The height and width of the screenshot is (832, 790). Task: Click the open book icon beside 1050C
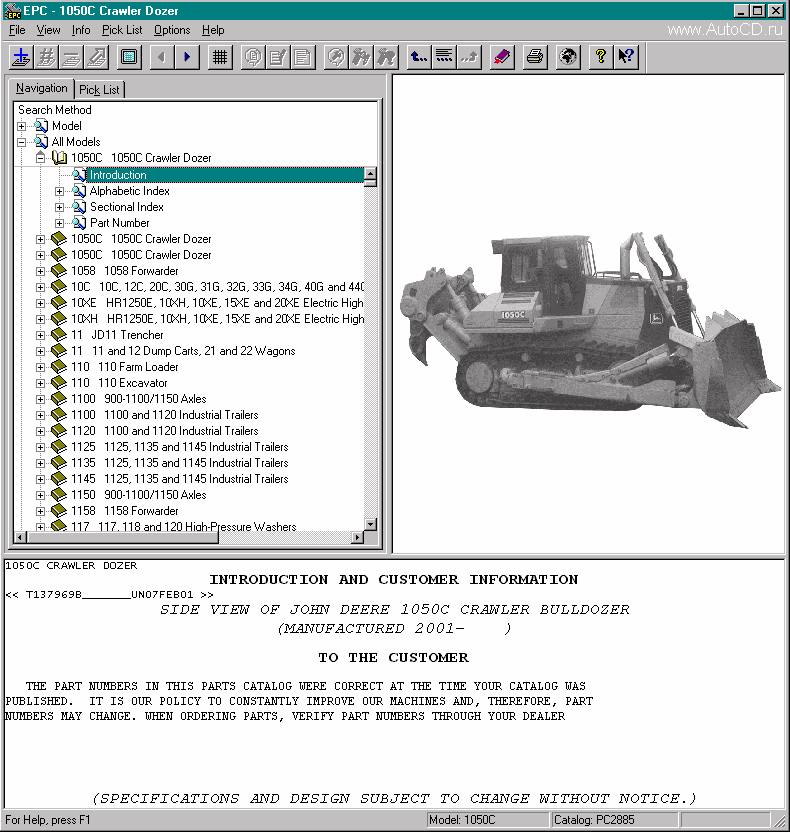point(59,158)
